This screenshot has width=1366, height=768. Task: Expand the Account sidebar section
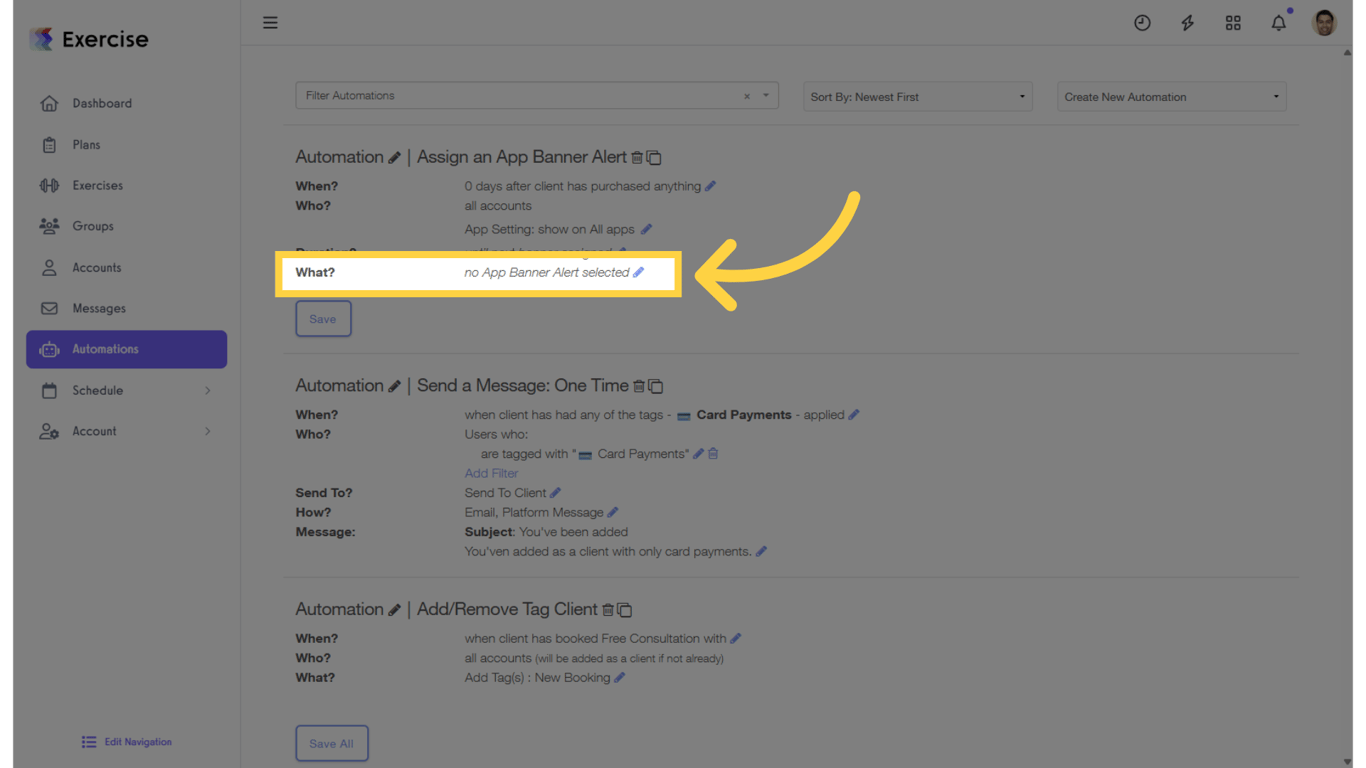pyautogui.click(x=126, y=431)
